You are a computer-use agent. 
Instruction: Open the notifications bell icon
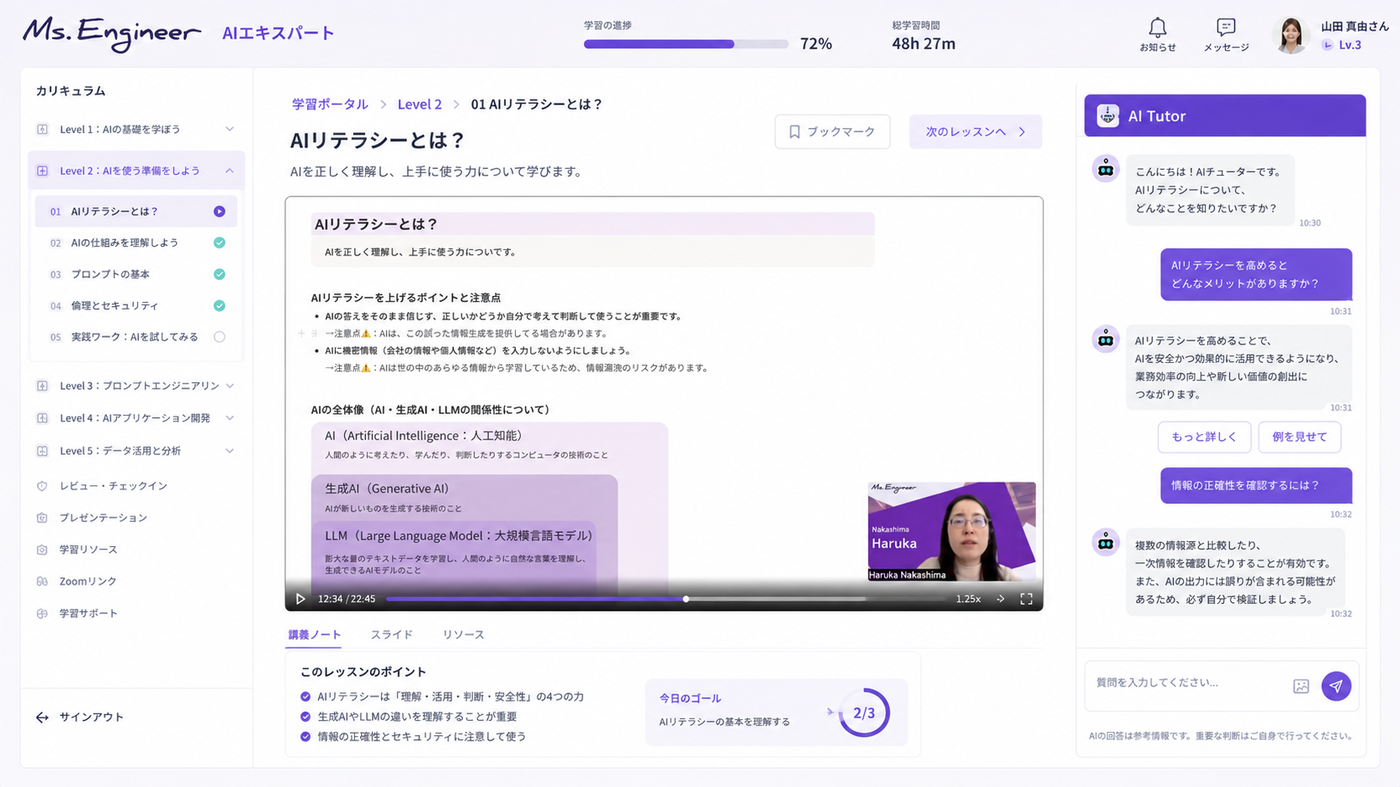point(1157,28)
